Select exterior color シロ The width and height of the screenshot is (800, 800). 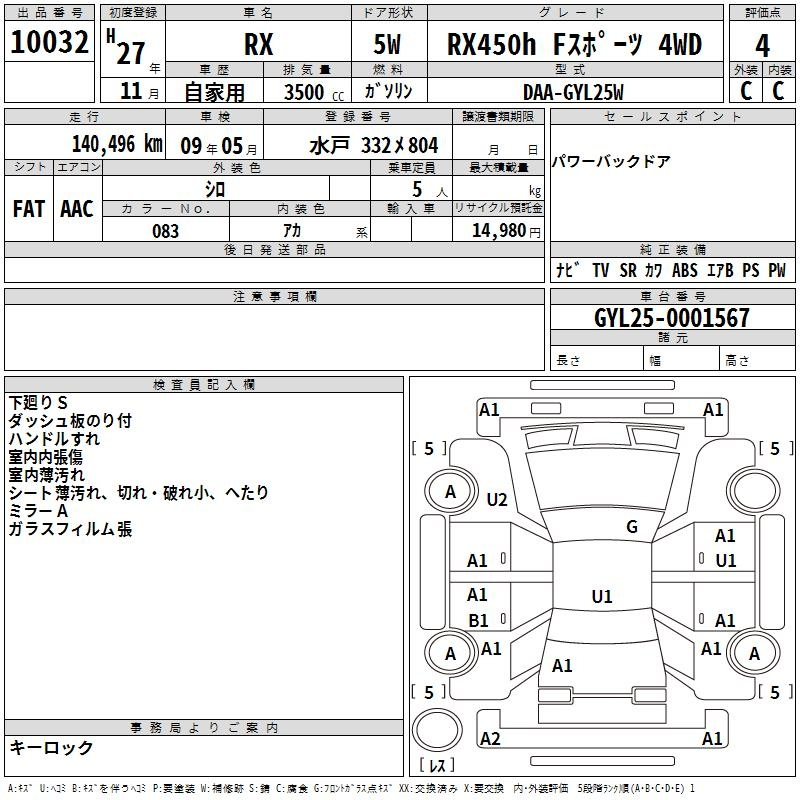click(x=215, y=189)
